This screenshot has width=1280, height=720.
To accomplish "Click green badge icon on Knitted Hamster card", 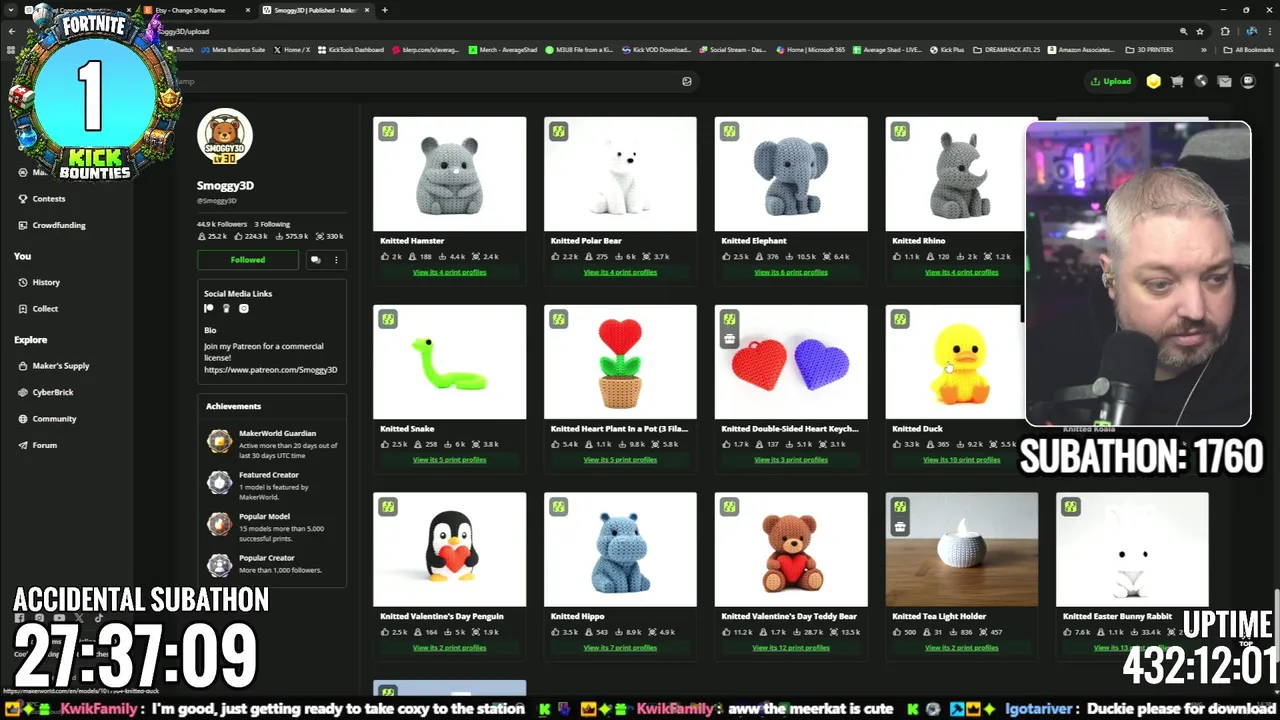I will 388,131.
